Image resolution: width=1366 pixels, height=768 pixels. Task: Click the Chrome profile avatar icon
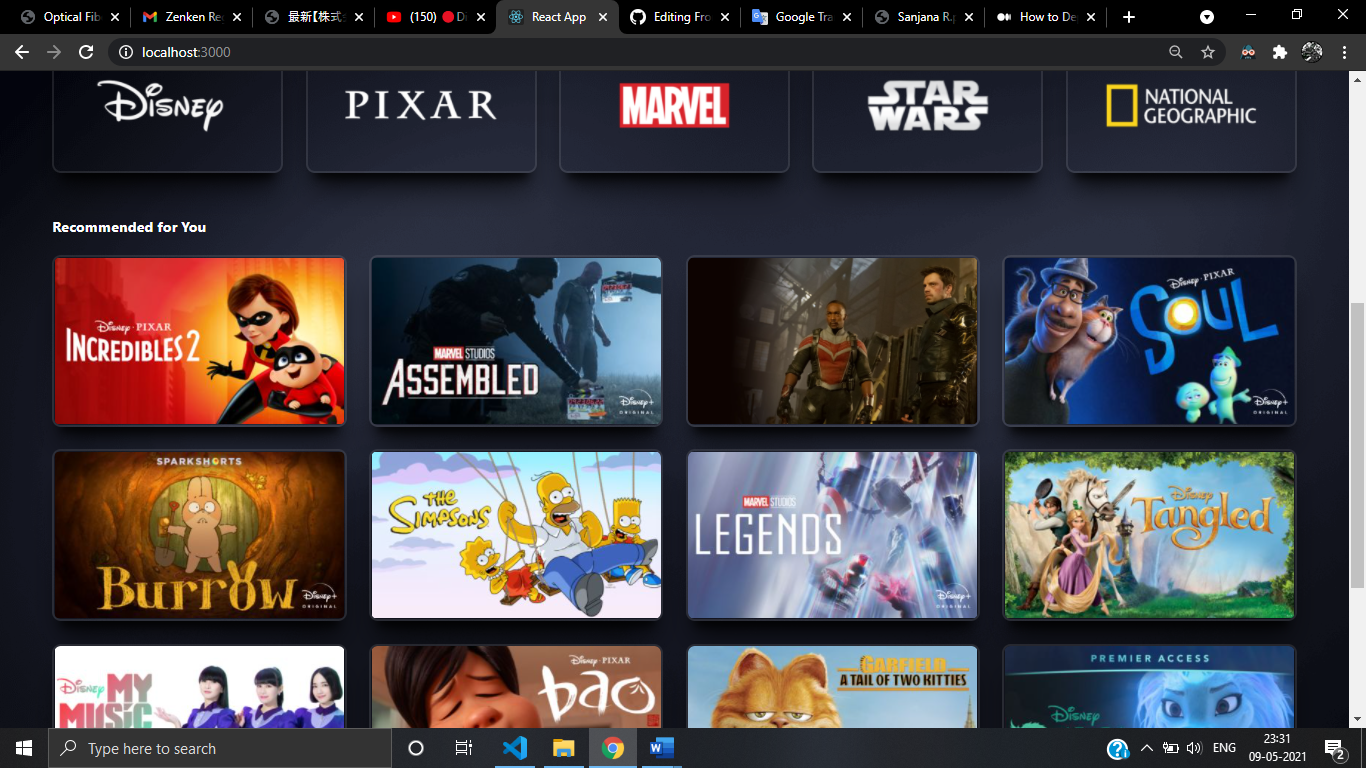pos(1312,53)
